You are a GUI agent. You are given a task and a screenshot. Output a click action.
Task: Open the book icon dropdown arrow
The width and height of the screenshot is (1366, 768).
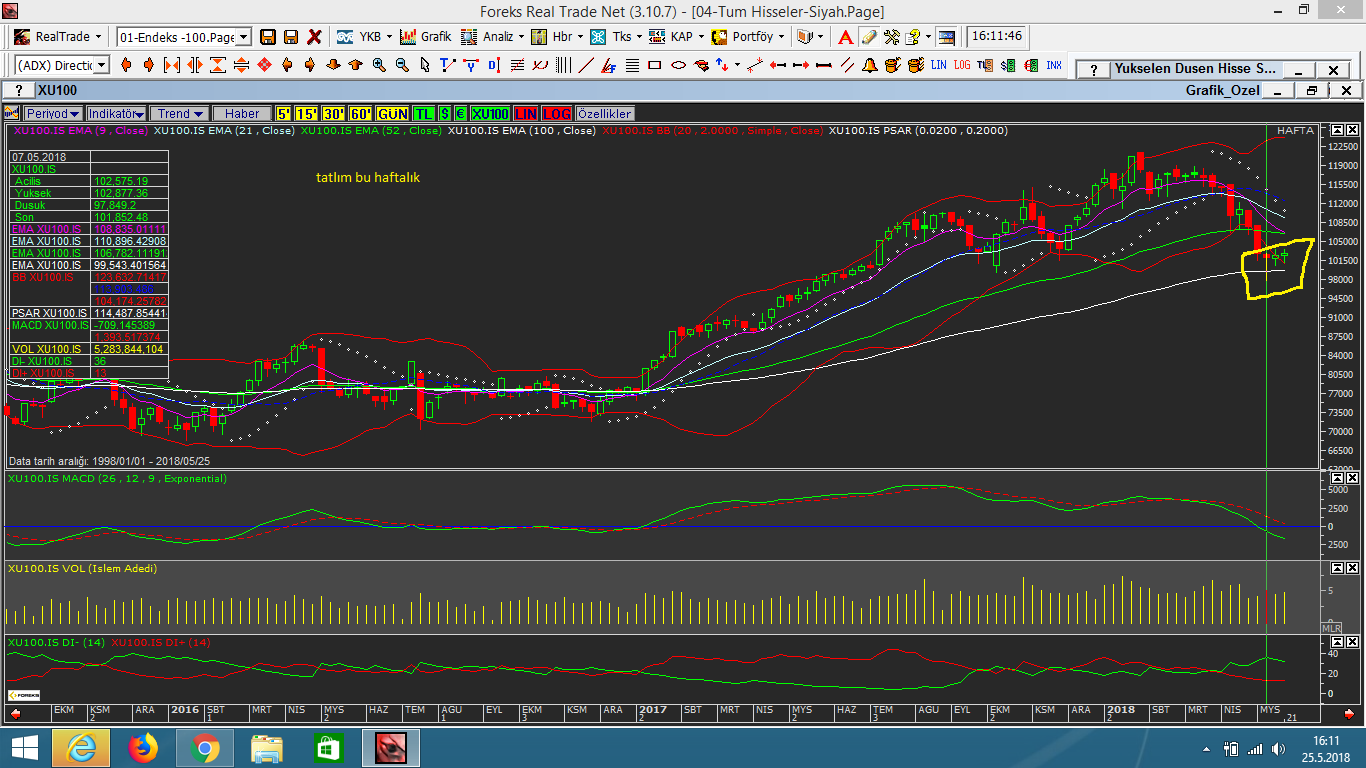(820, 37)
